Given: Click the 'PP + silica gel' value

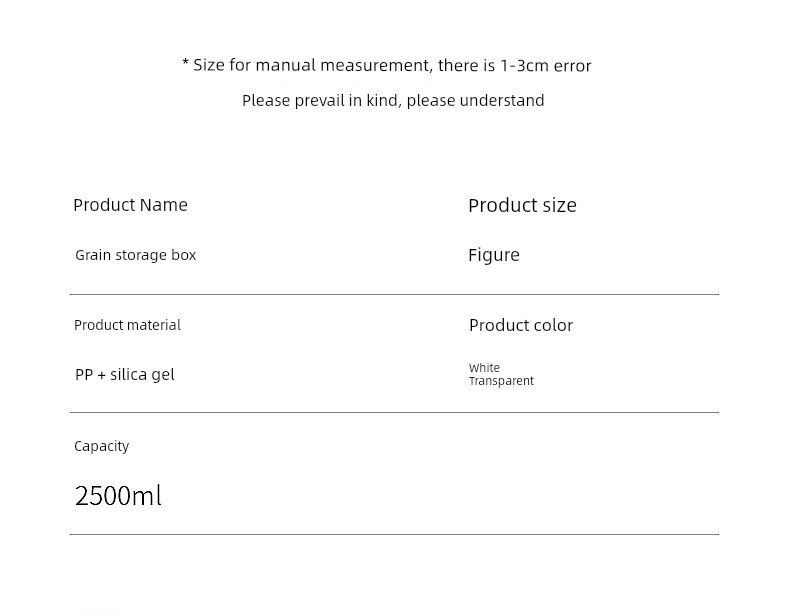Looking at the screenshot, I should [125, 375].
